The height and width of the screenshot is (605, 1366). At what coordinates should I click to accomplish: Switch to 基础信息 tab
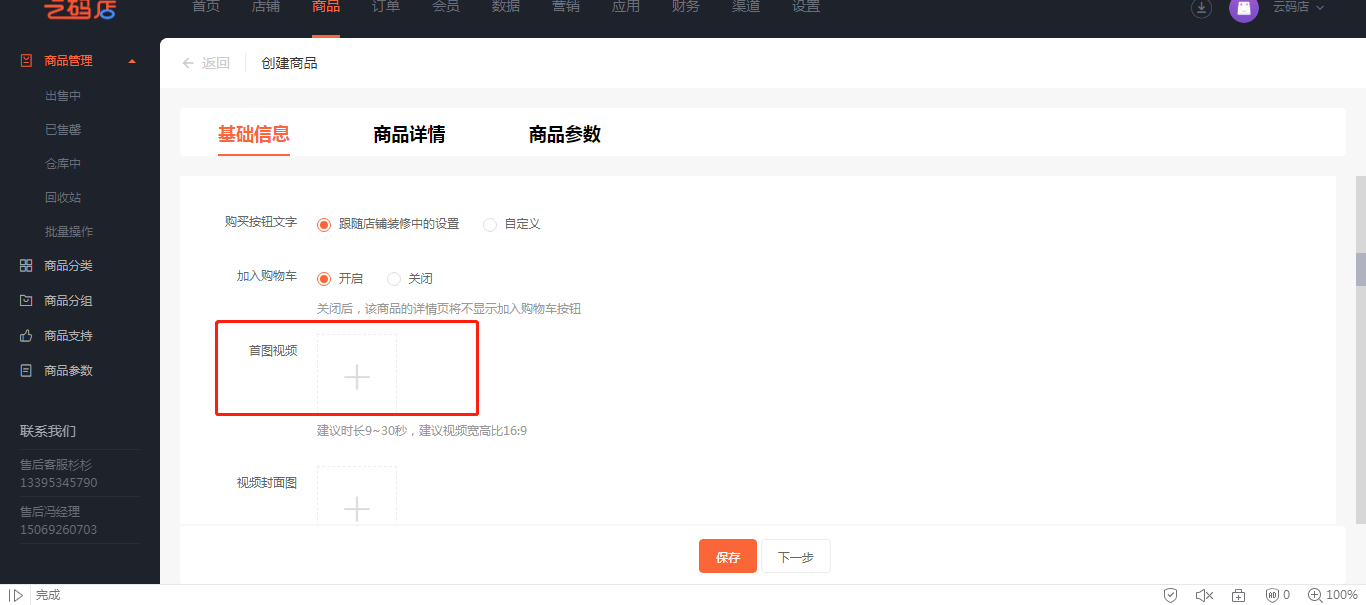click(x=254, y=135)
